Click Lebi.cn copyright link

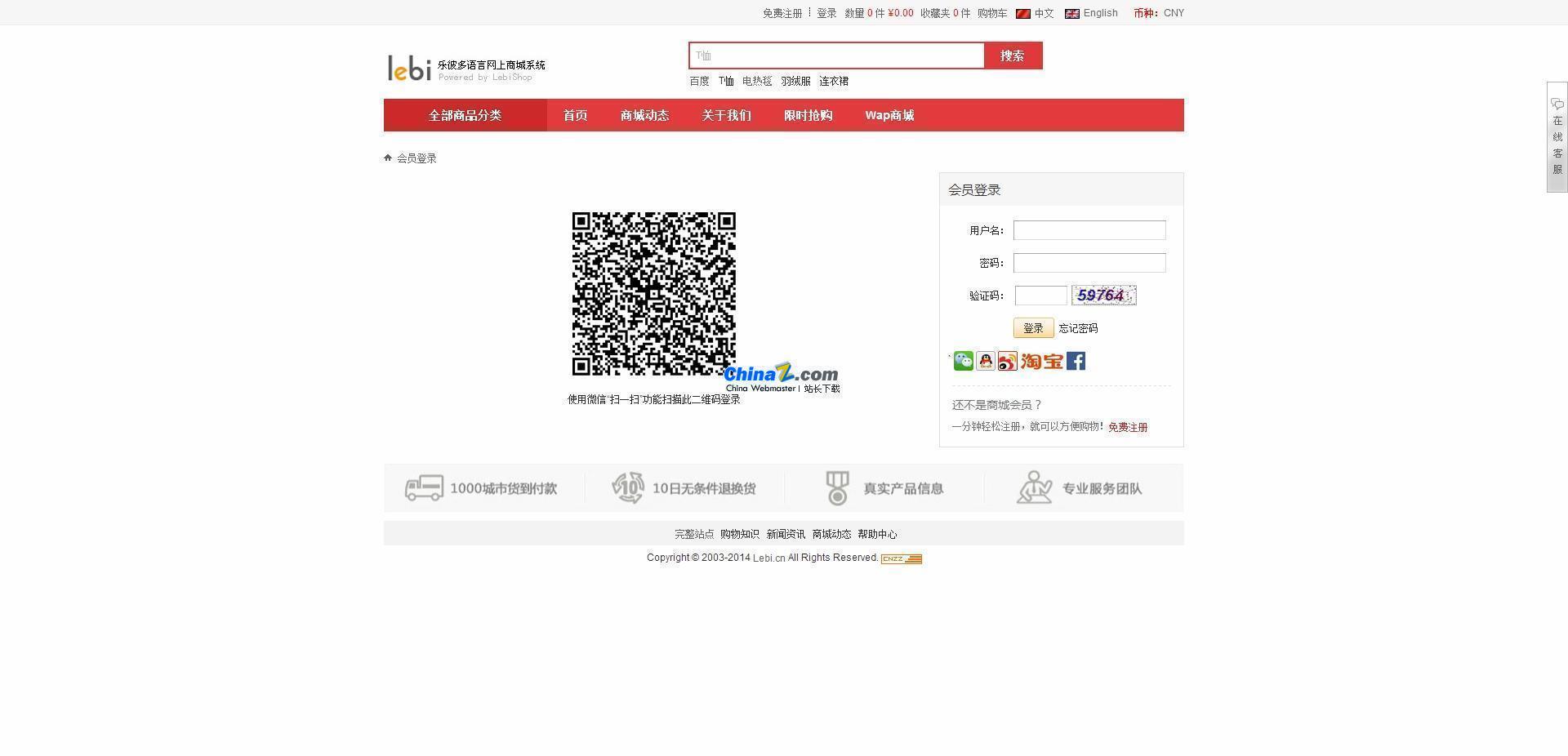pyautogui.click(x=768, y=558)
